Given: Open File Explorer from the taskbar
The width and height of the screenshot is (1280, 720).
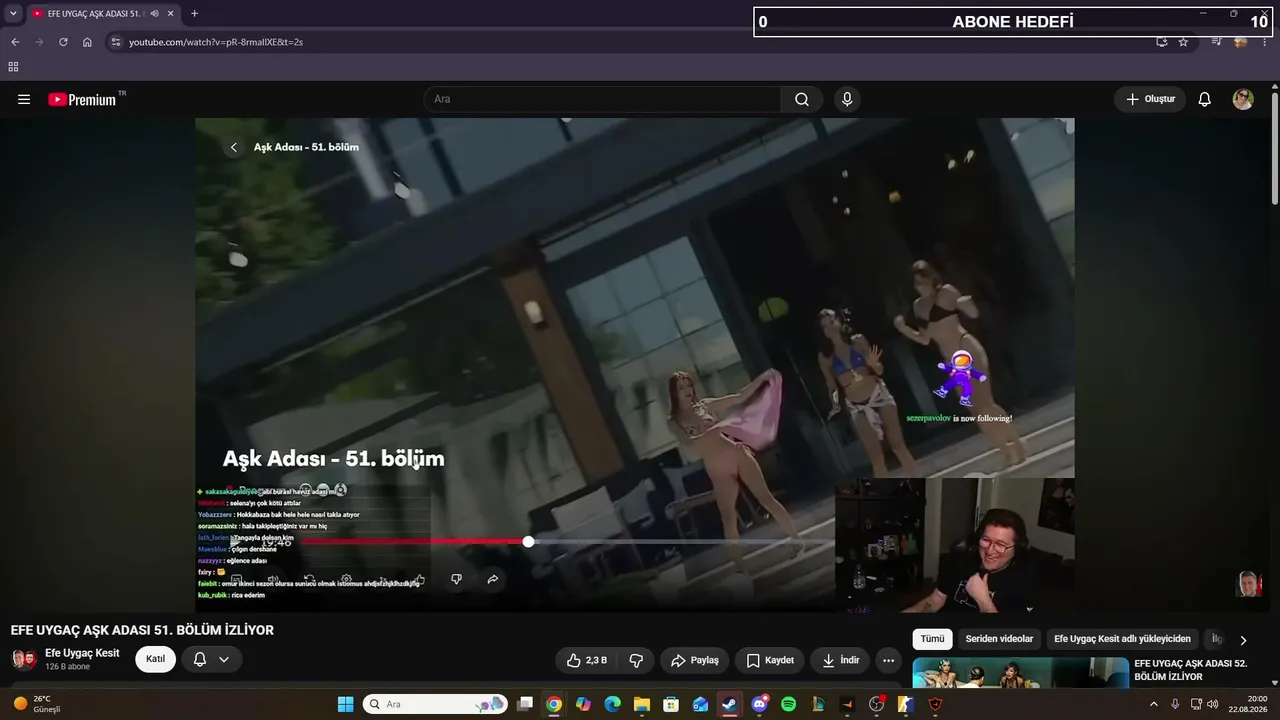Looking at the screenshot, I should click(x=641, y=704).
